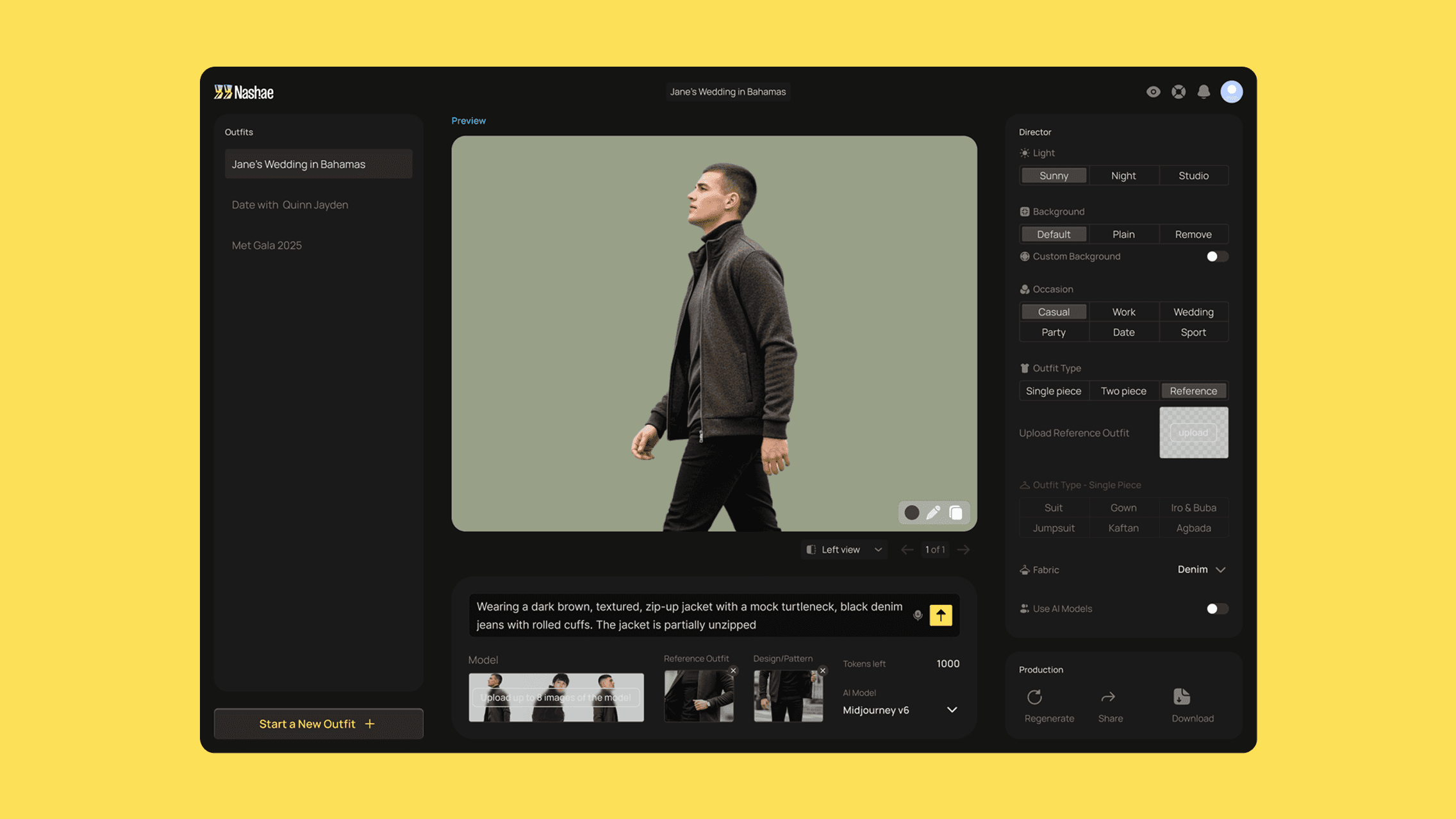Screen dimensions: 1456x819
Task: Click the dark color circle on preview
Action: tap(911, 513)
